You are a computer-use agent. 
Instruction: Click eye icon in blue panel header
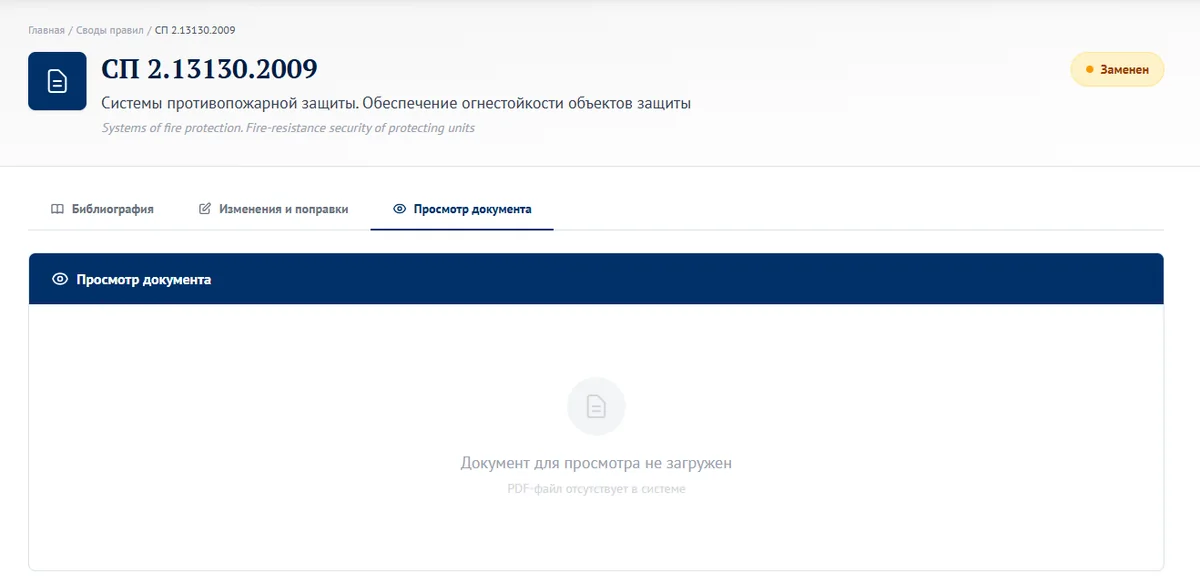coord(59,279)
